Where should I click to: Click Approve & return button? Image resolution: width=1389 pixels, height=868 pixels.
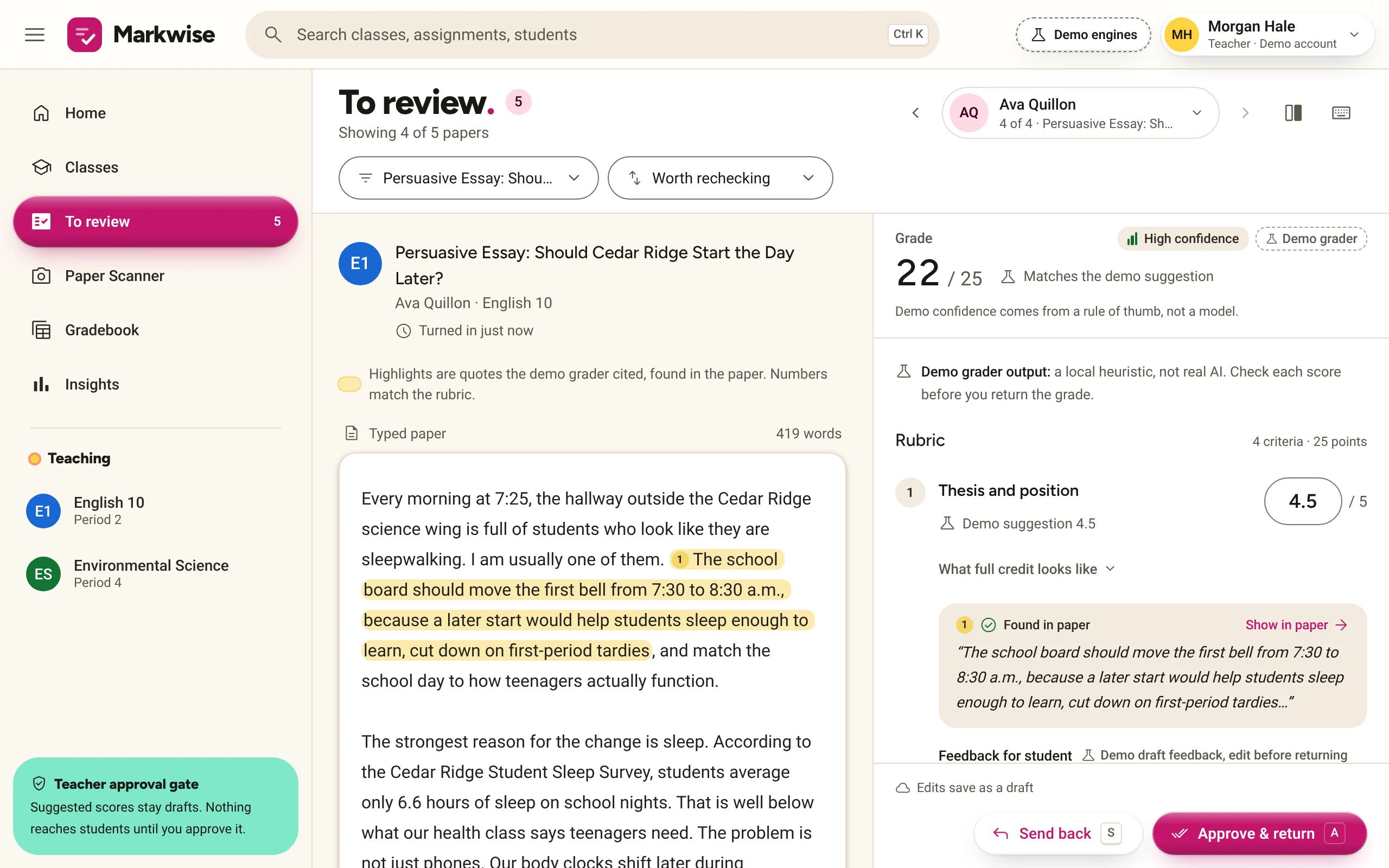1259,833
